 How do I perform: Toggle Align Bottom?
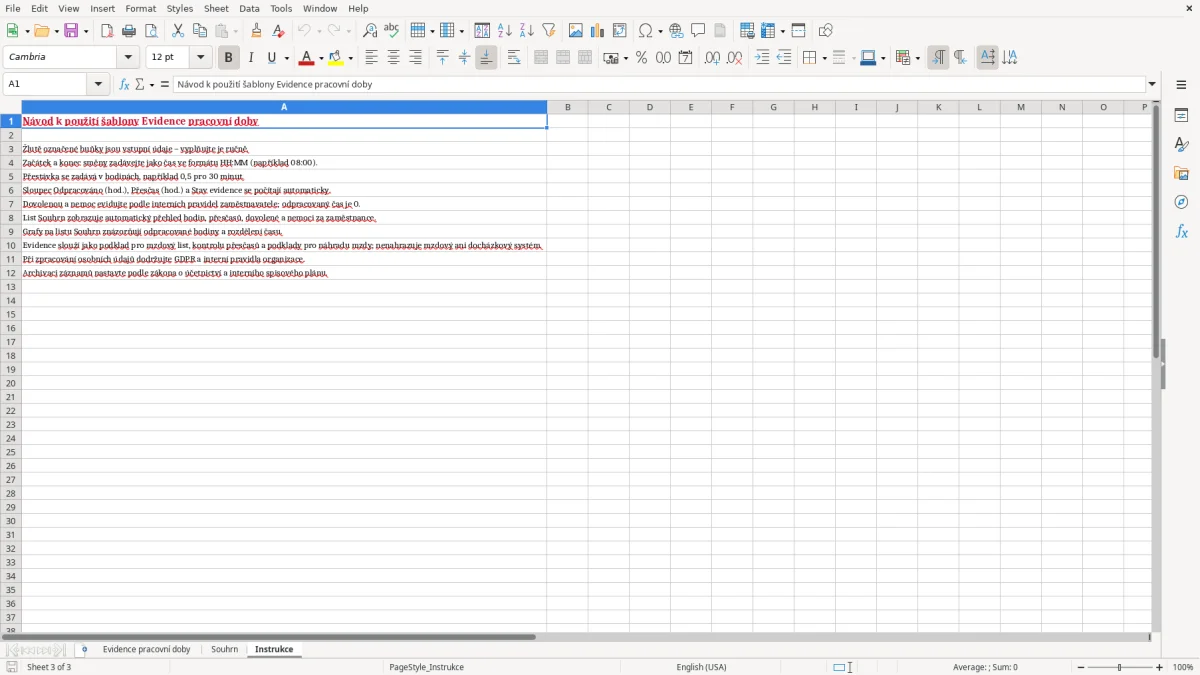point(486,58)
